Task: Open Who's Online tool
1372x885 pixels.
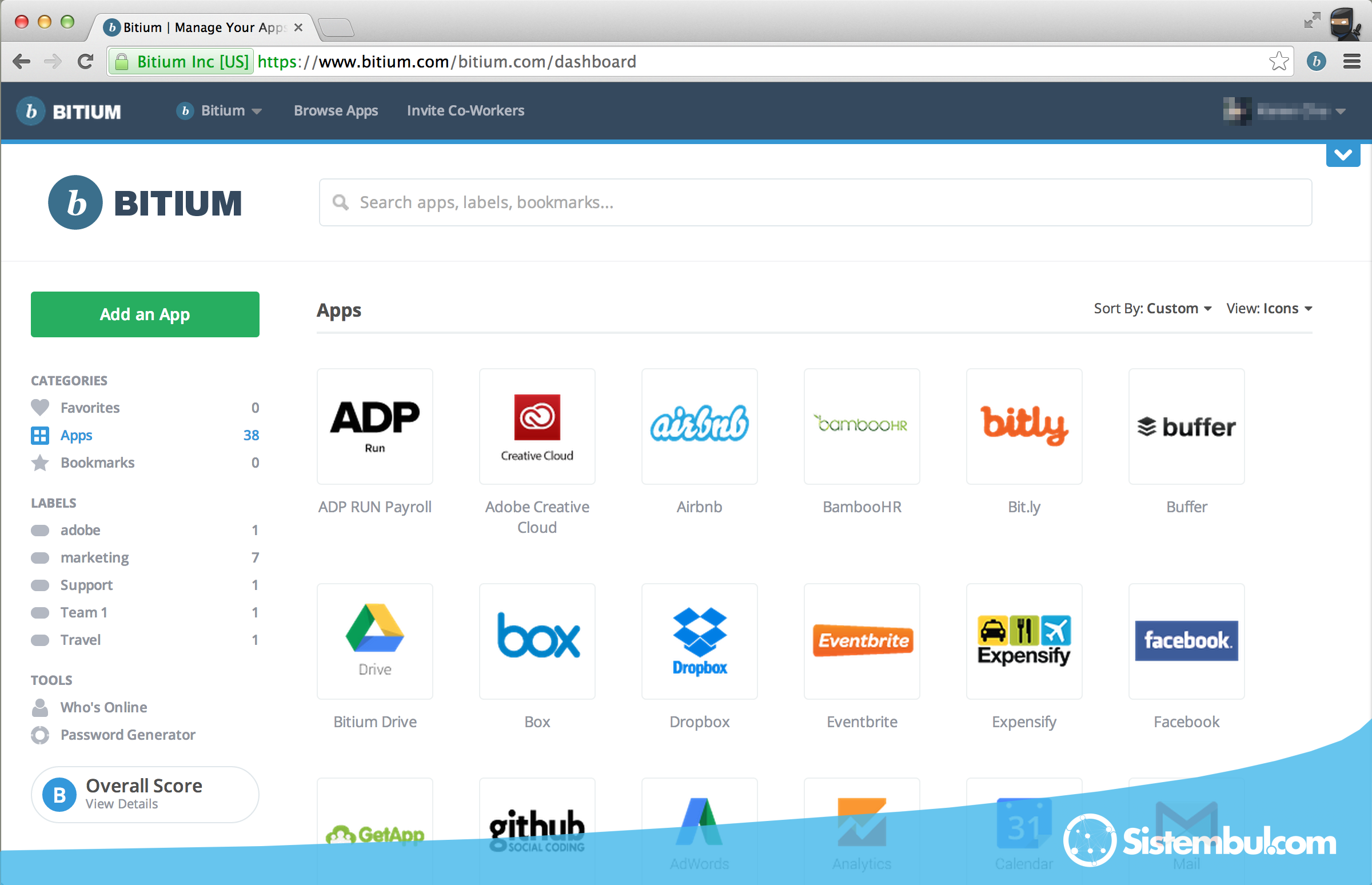Action: tap(90, 707)
